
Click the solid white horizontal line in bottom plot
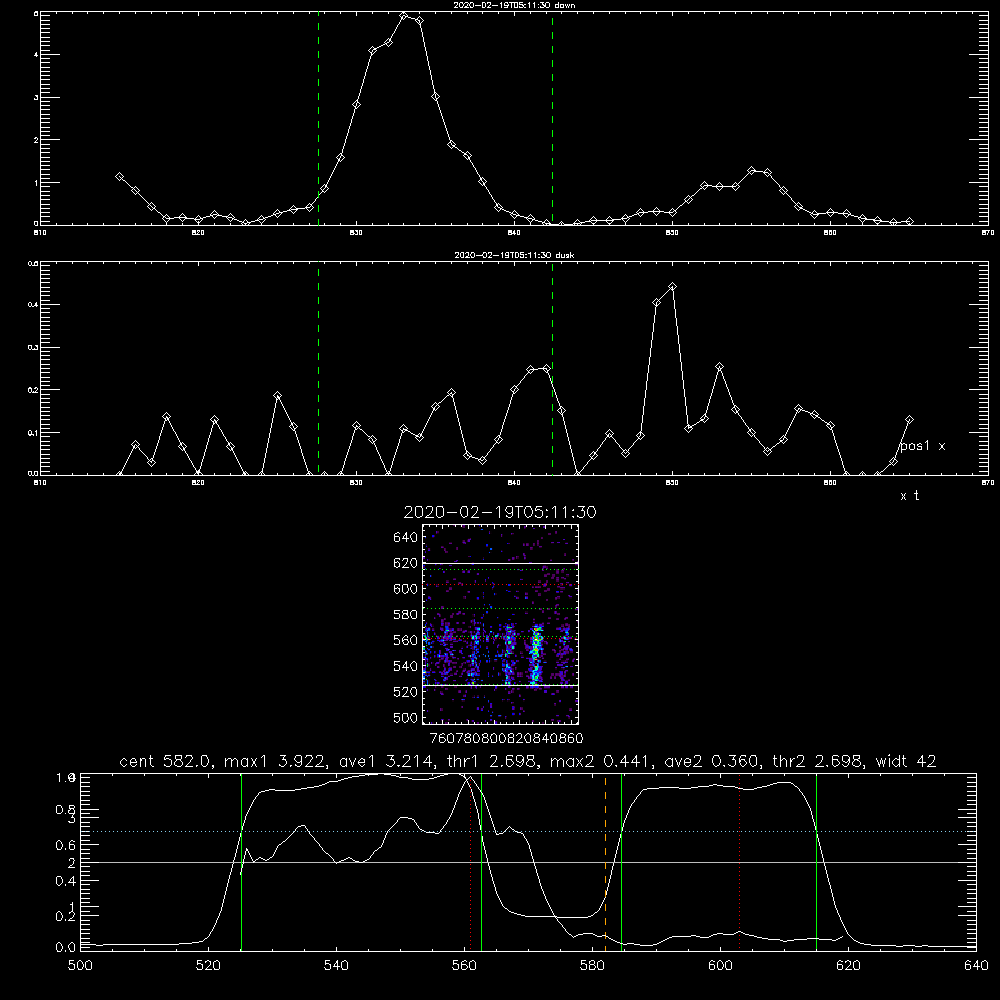click(527, 862)
